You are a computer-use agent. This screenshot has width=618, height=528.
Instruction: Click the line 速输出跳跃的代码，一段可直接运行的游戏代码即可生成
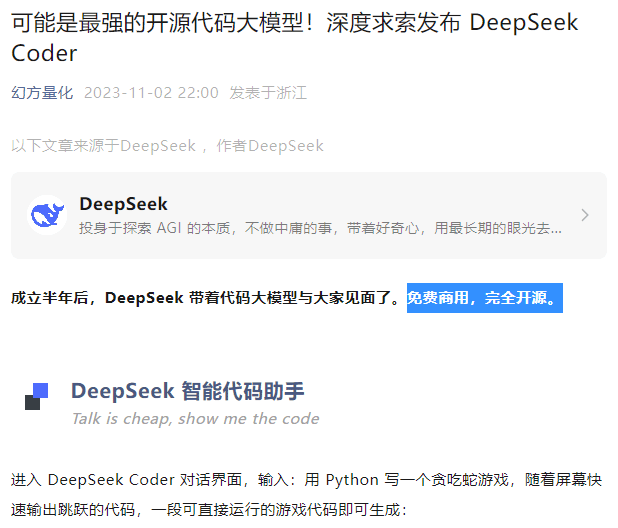click(209, 510)
